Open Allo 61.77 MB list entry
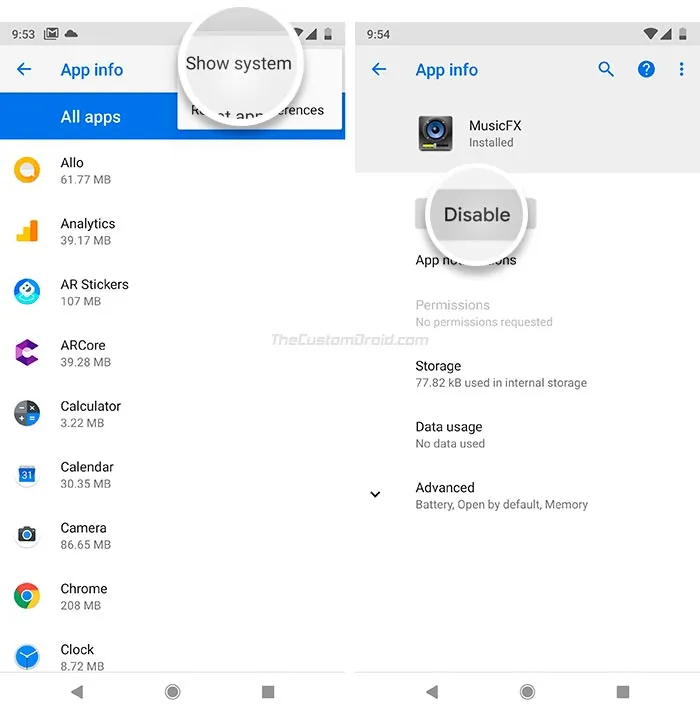The image size is (700, 712). pyautogui.click(x=173, y=170)
